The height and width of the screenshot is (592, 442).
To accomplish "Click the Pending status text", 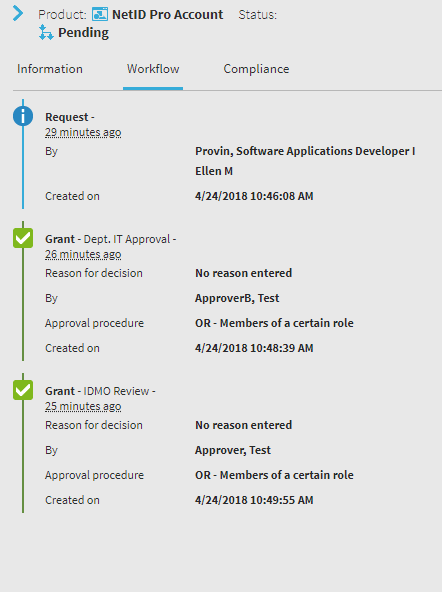I will [x=83, y=32].
